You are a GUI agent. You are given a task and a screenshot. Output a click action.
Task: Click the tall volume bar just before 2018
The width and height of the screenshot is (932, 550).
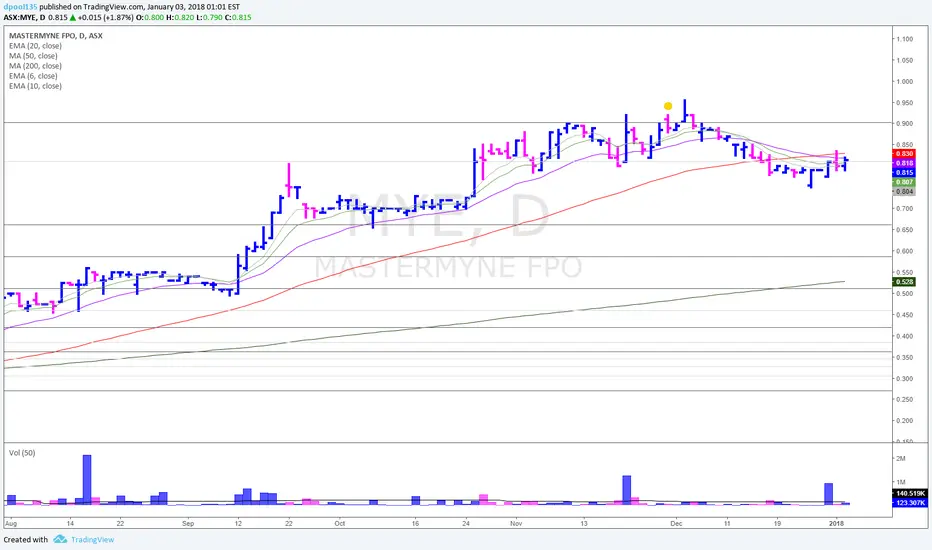pos(829,494)
